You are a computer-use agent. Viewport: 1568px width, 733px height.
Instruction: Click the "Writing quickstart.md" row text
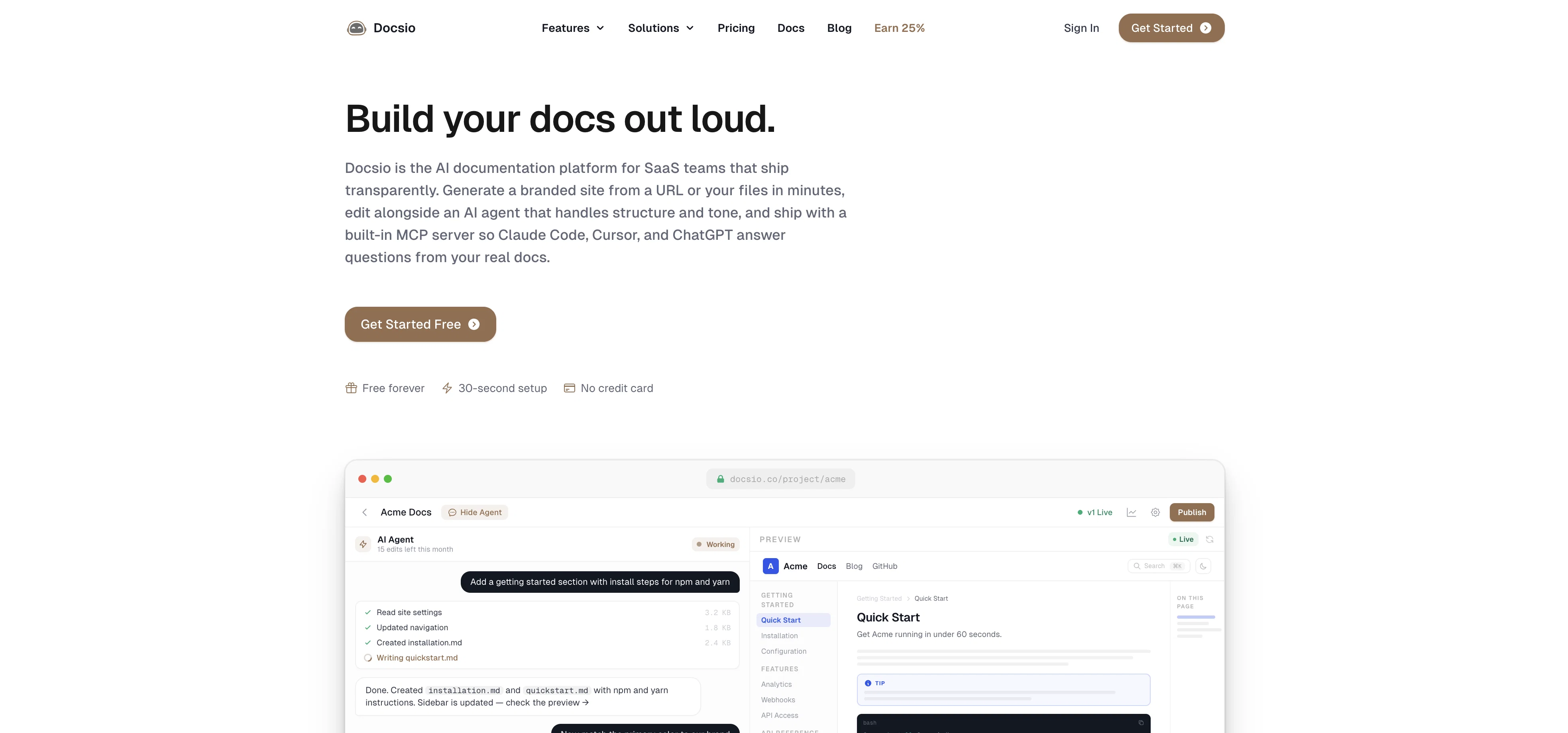point(417,658)
